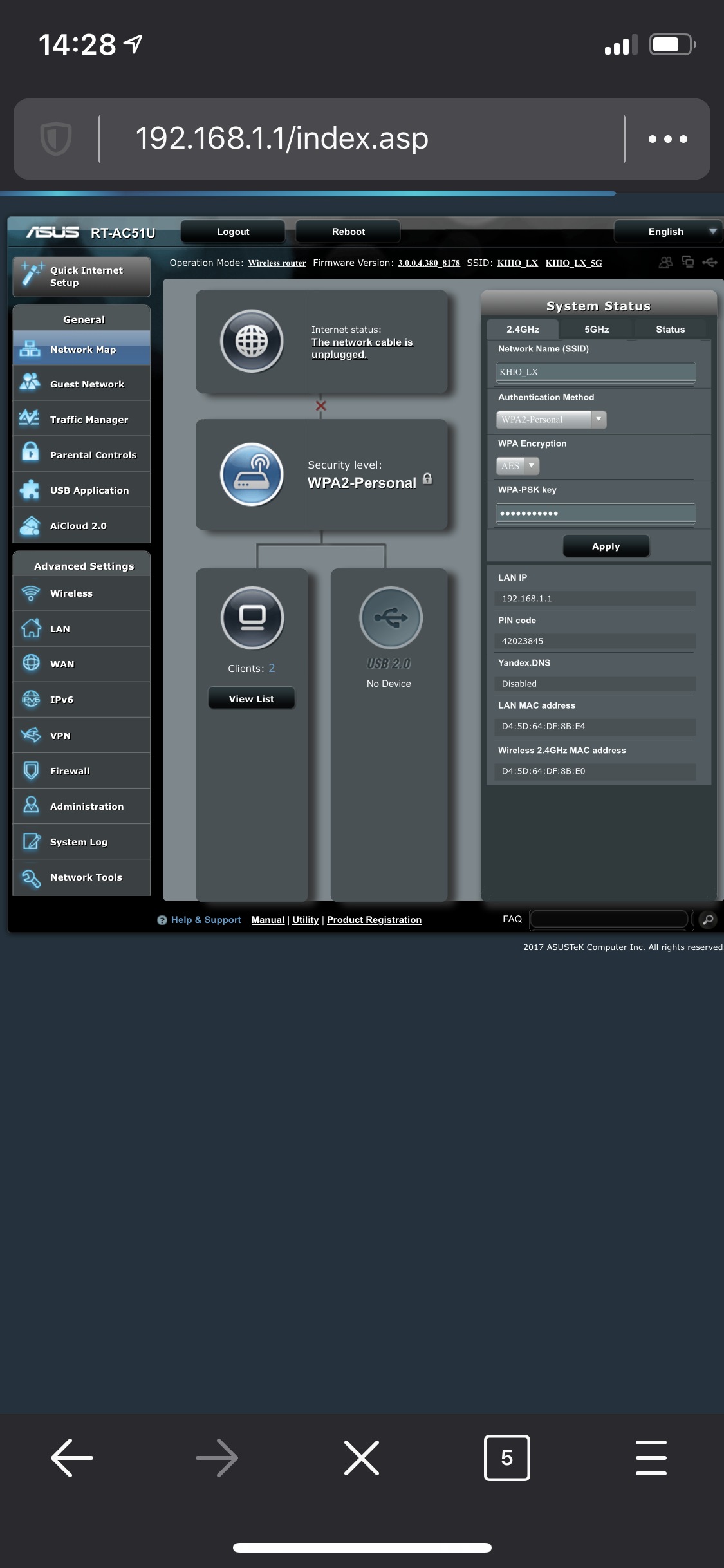The height and width of the screenshot is (1568, 724).
Task: Switch to 5GHz tab
Action: click(x=597, y=329)
